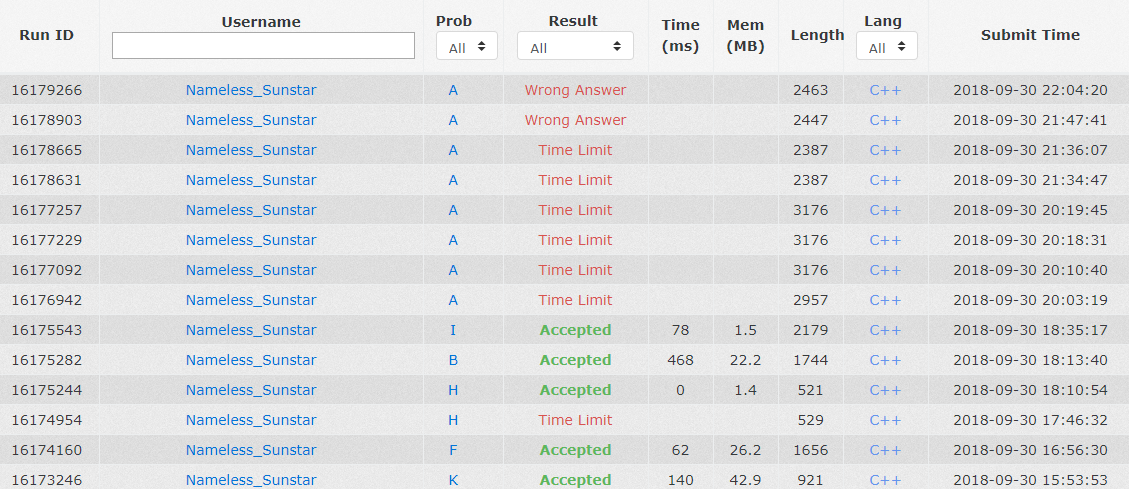Open C++ source of run 16178665
Viewport: 1129px width, 489px height.
(885, 150)
